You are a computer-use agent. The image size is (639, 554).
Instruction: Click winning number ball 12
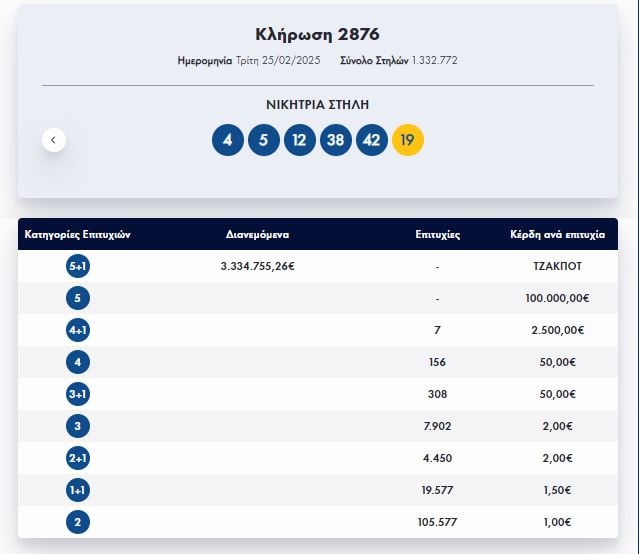(300, 140)
